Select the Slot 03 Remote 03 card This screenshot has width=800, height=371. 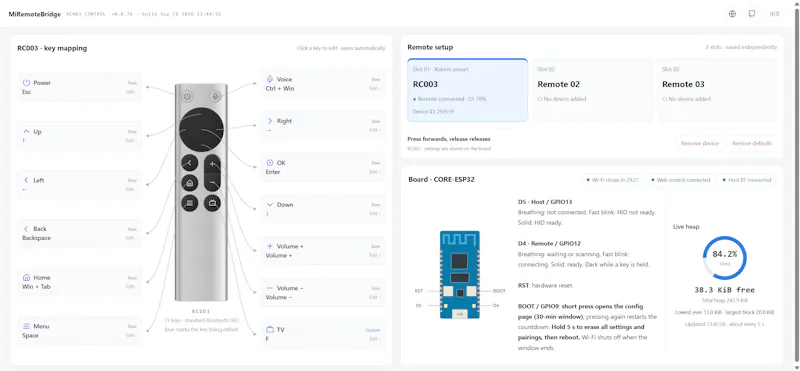coord(717,90)
